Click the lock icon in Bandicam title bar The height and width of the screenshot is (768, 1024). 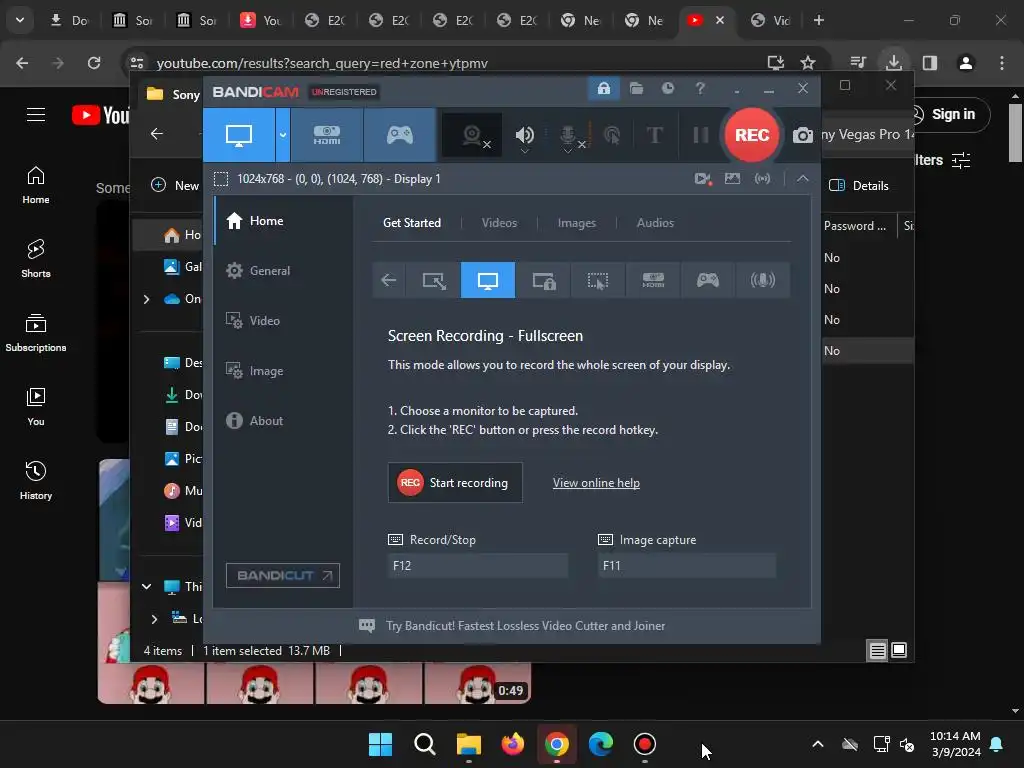tap(603, 88)
